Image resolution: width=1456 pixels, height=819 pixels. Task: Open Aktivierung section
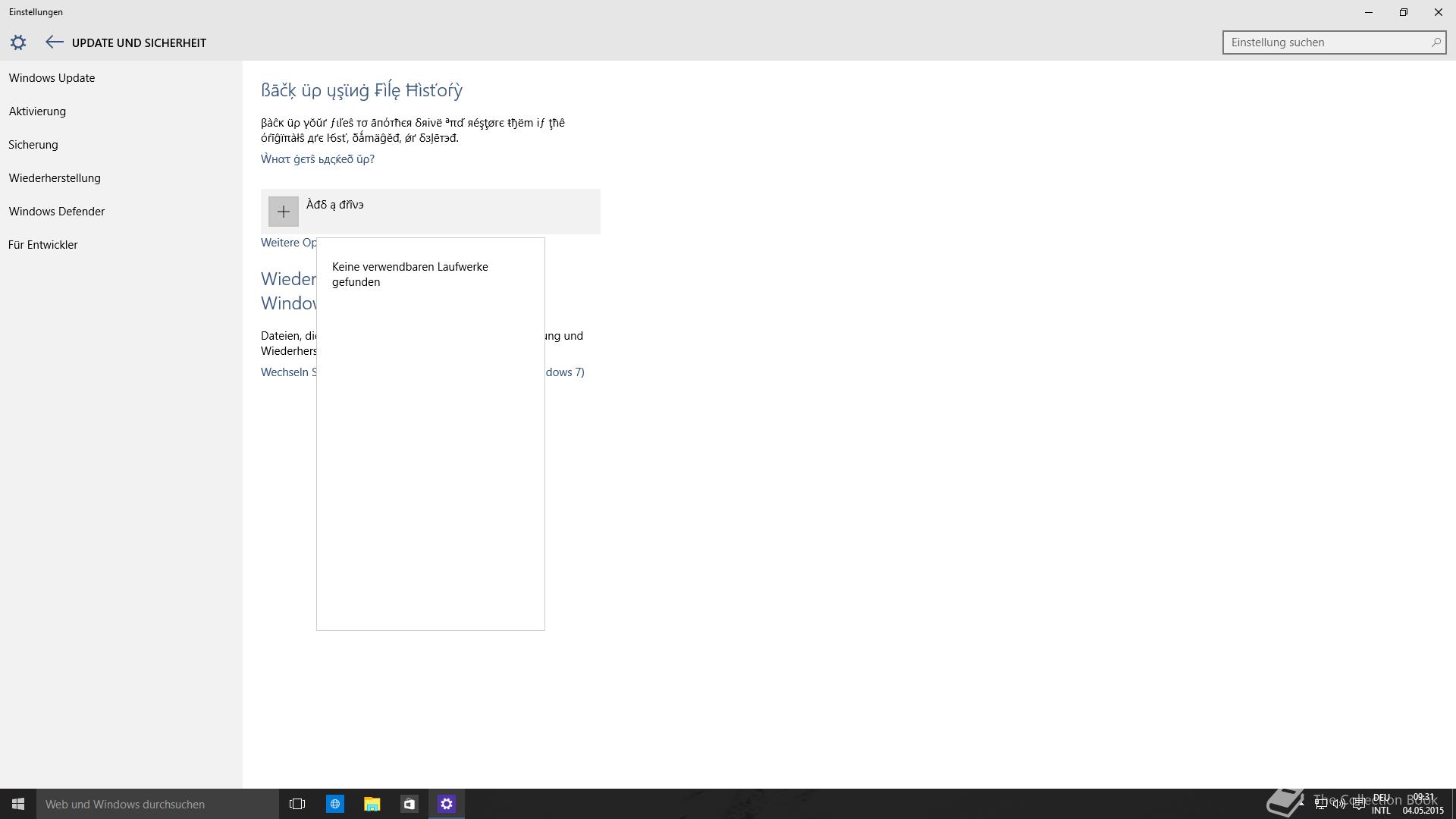click(37, 111)
